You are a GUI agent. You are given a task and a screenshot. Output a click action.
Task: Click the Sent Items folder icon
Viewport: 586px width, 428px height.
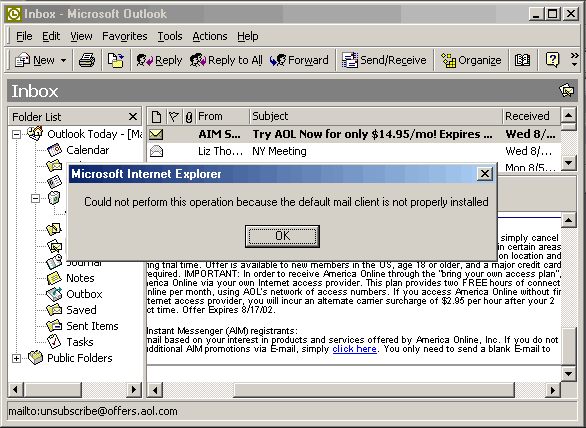[x=55, y=326]
